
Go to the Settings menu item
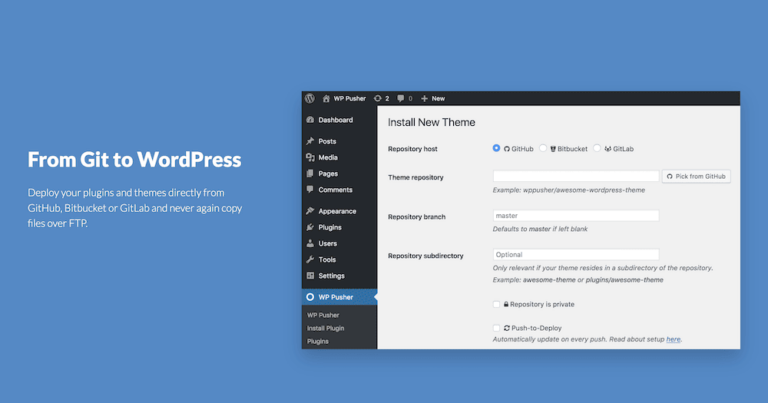(x=331, y=275)
